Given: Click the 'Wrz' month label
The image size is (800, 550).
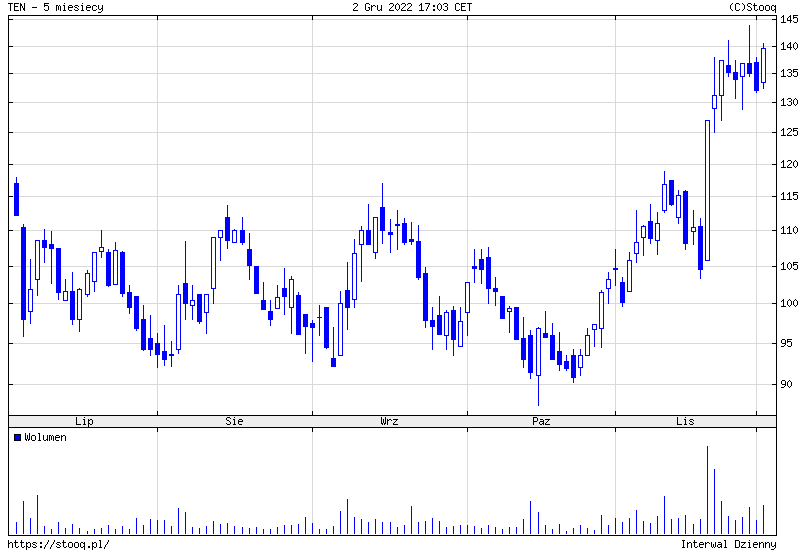Looking at the screenshot, I should click(389, 421).
